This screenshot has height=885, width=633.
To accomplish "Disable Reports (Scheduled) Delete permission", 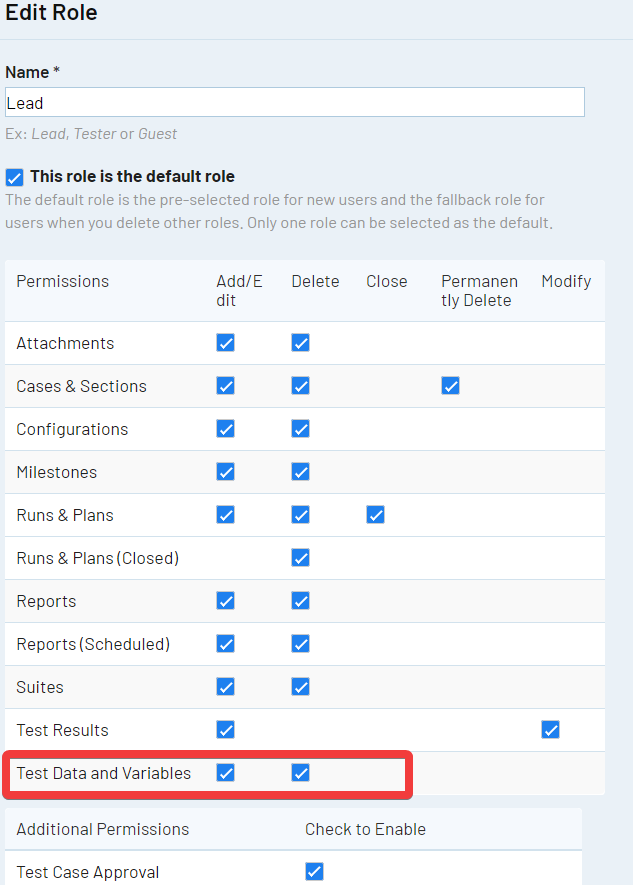I will point(301,644).
